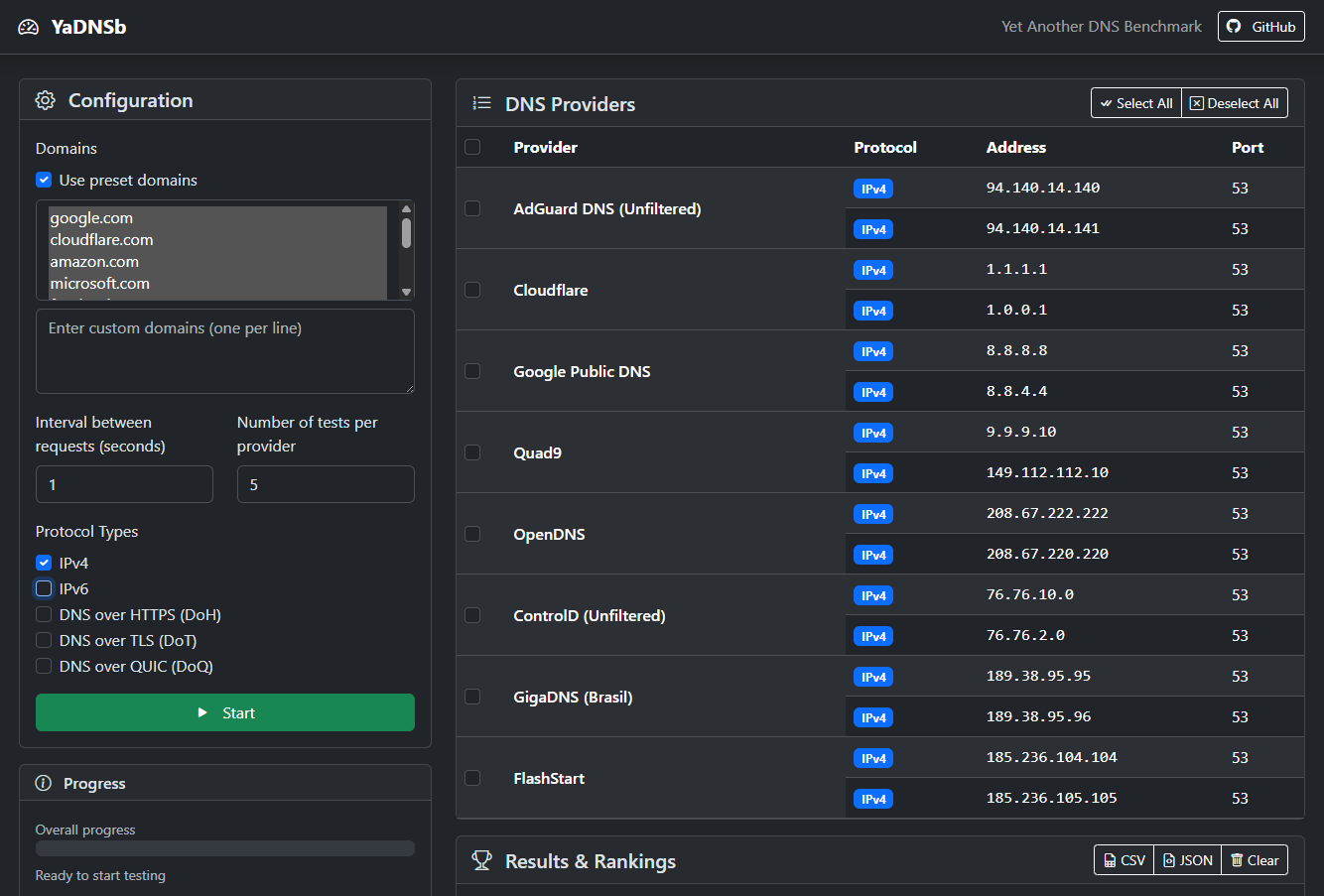Click the IPv4 badge for 94.140.14.140

(873, 189)
